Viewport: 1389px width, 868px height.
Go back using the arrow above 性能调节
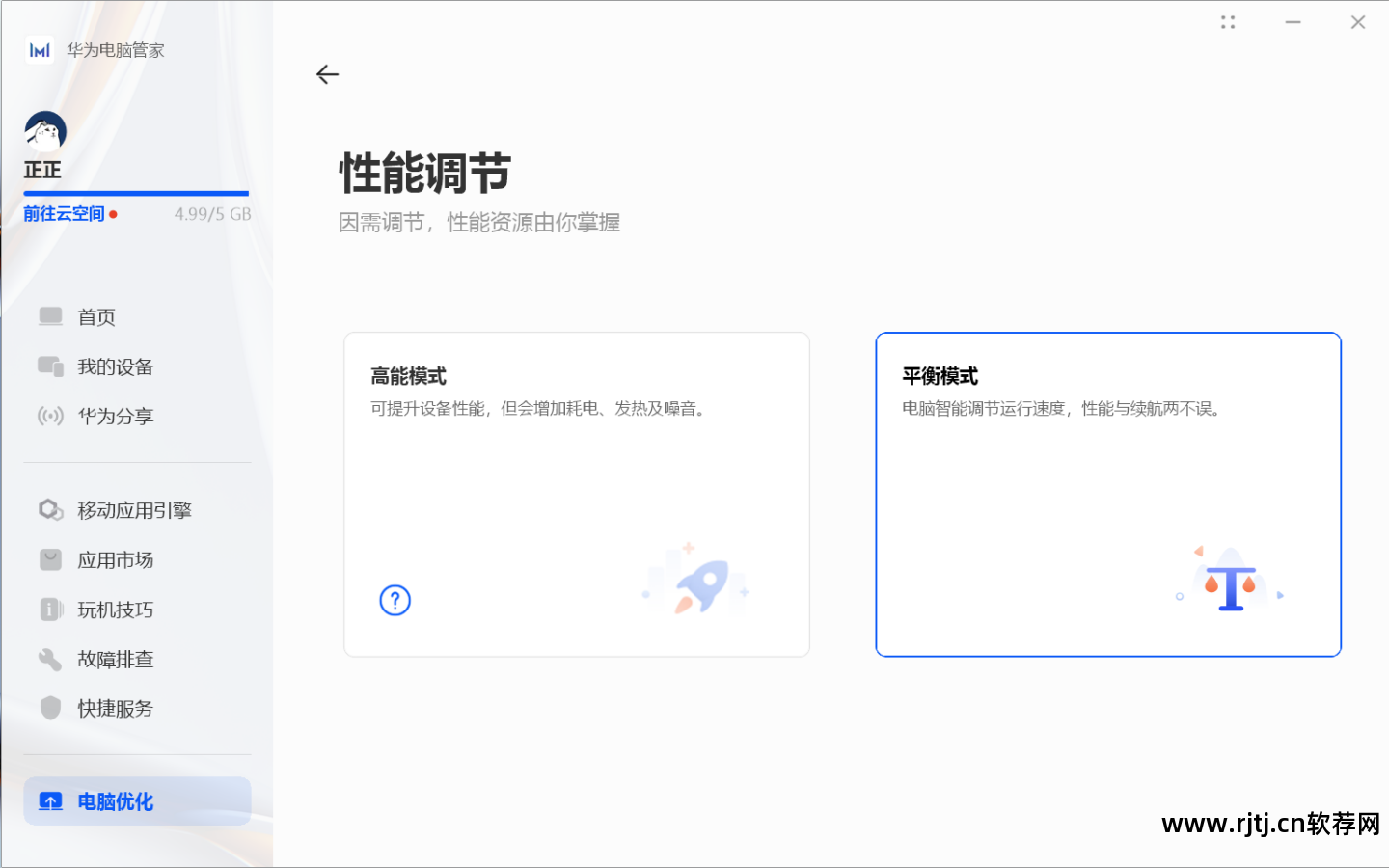[327, 74]
